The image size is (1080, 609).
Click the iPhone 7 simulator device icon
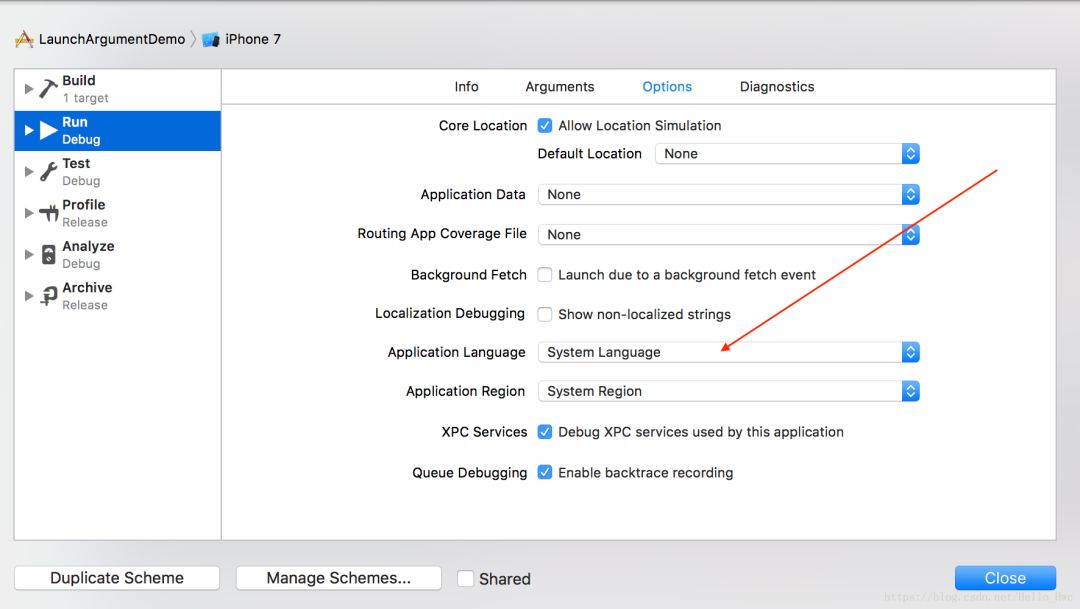pos(211,39)
